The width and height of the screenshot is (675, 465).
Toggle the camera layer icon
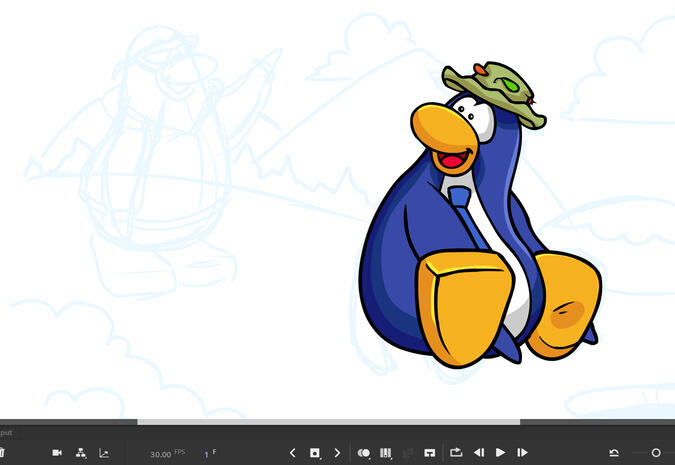pyautogui.click(x=57, y=453)
